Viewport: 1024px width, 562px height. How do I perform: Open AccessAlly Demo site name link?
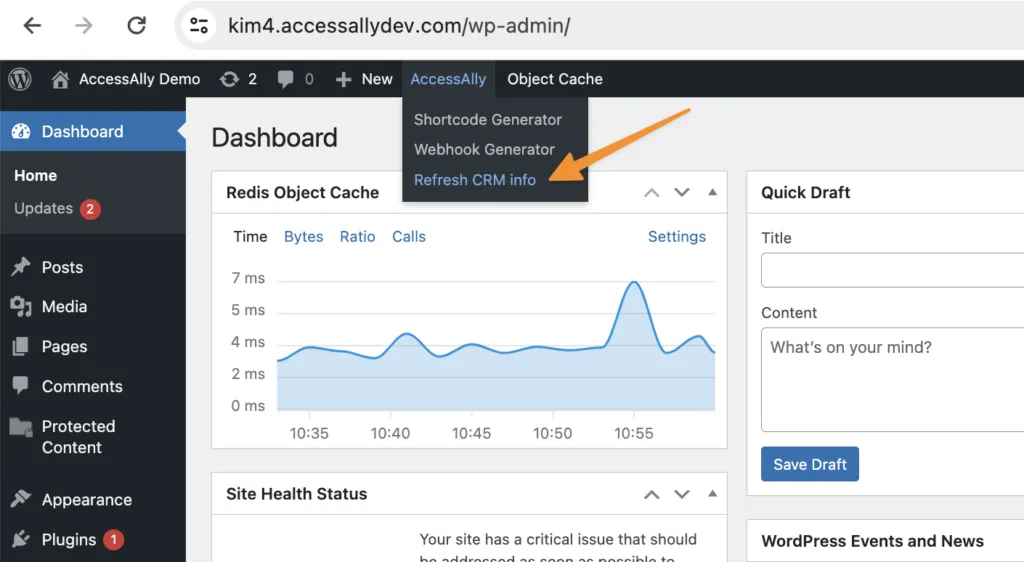pyautogui.click(x=140, y=79)
